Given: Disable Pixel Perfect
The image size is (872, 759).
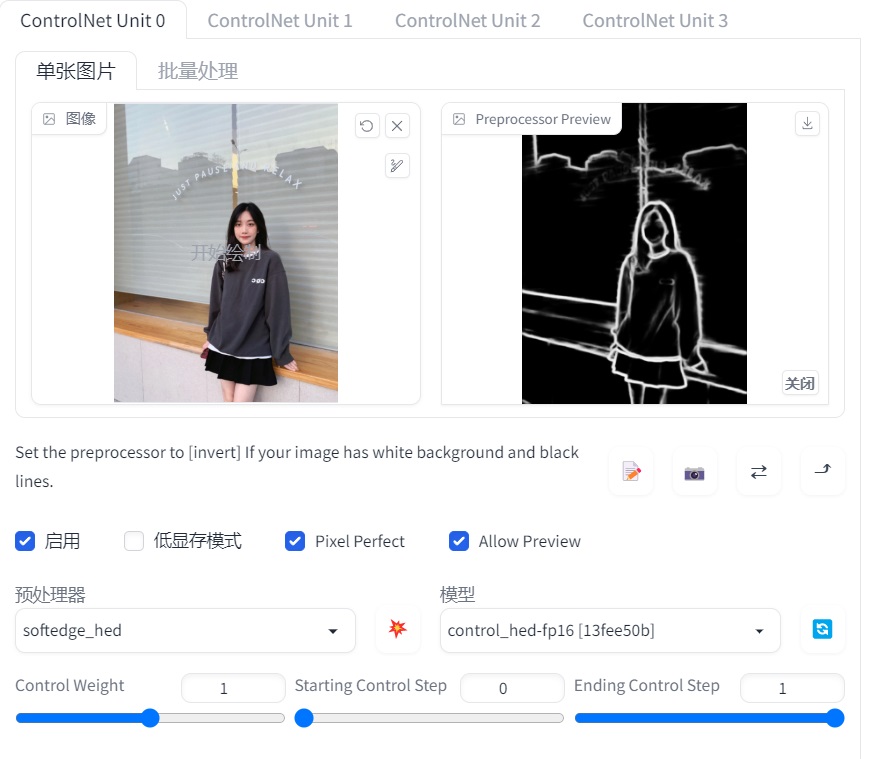Looking at the screenshot, I should pyautogui.click(x=295, y=541).
